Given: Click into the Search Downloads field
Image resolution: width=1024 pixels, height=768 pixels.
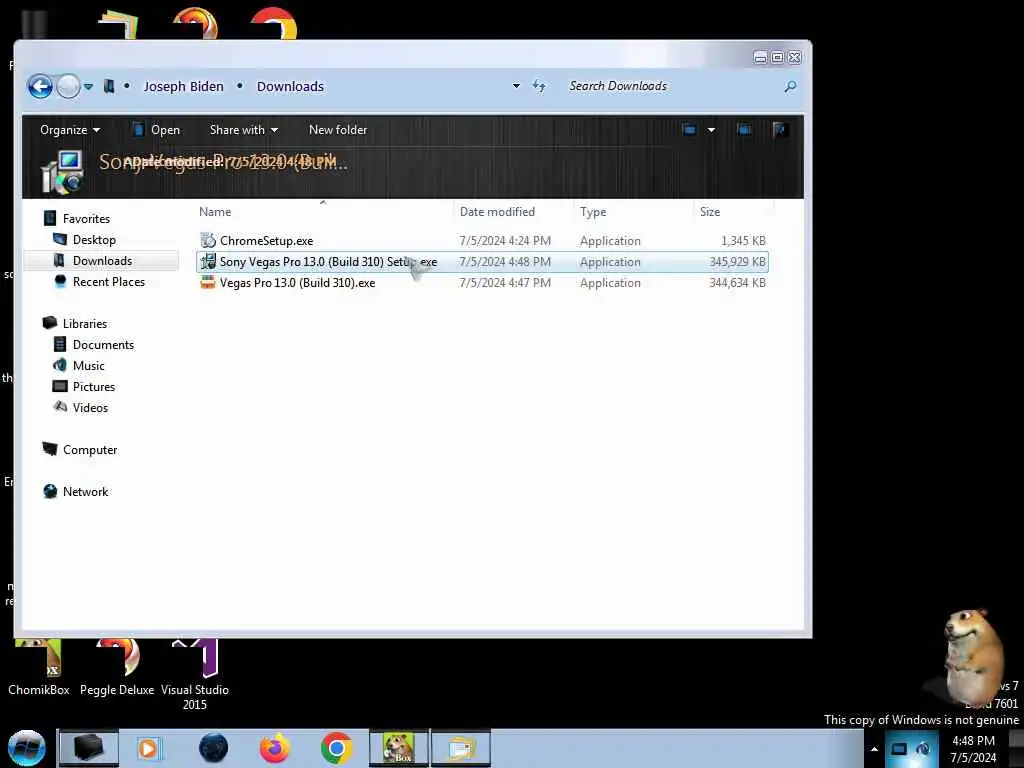Looking at the screenshot, I should tap(673, 86).
